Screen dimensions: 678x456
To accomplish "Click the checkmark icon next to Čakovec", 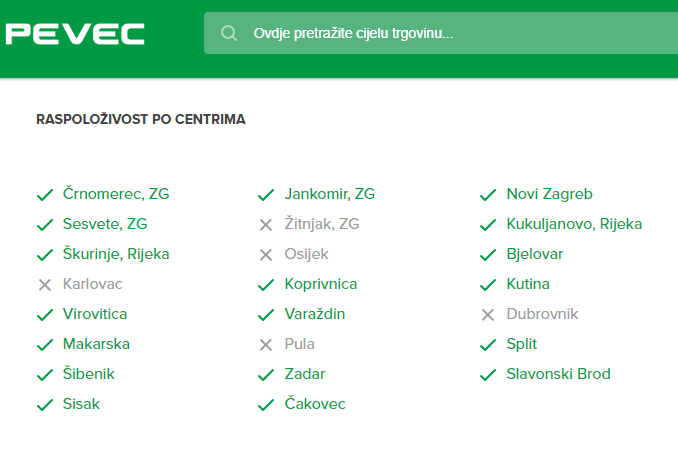I will click(266, 404).
